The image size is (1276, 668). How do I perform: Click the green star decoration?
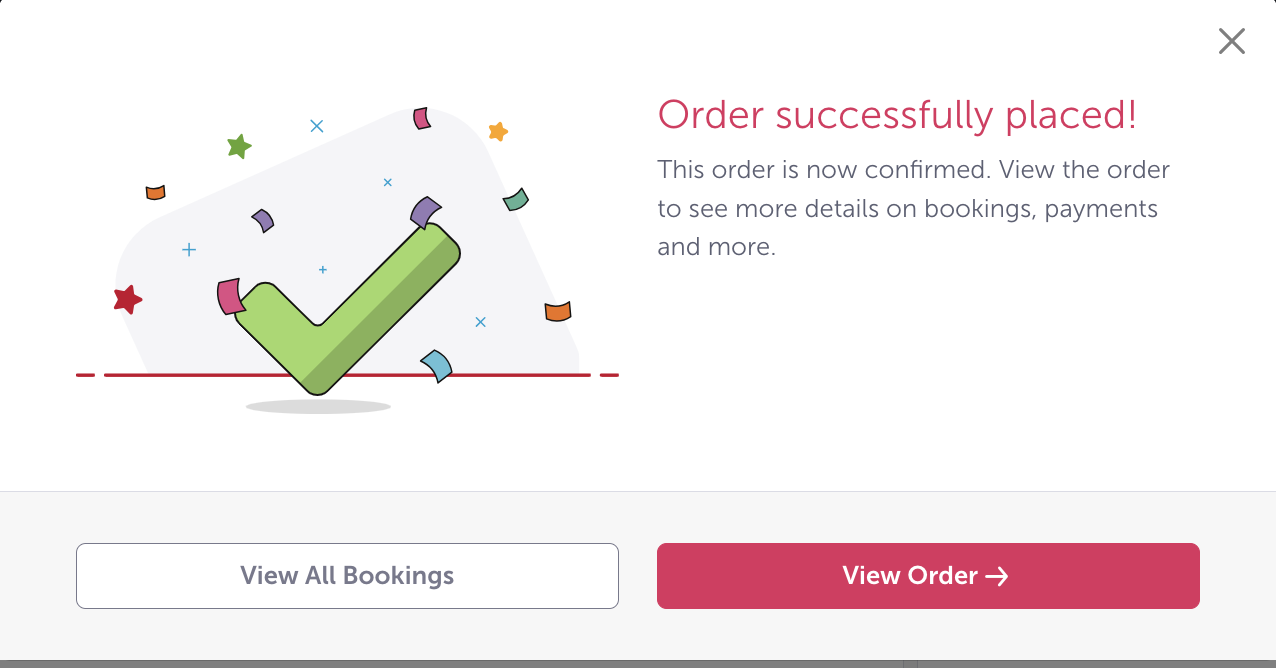tap(239, 147)
